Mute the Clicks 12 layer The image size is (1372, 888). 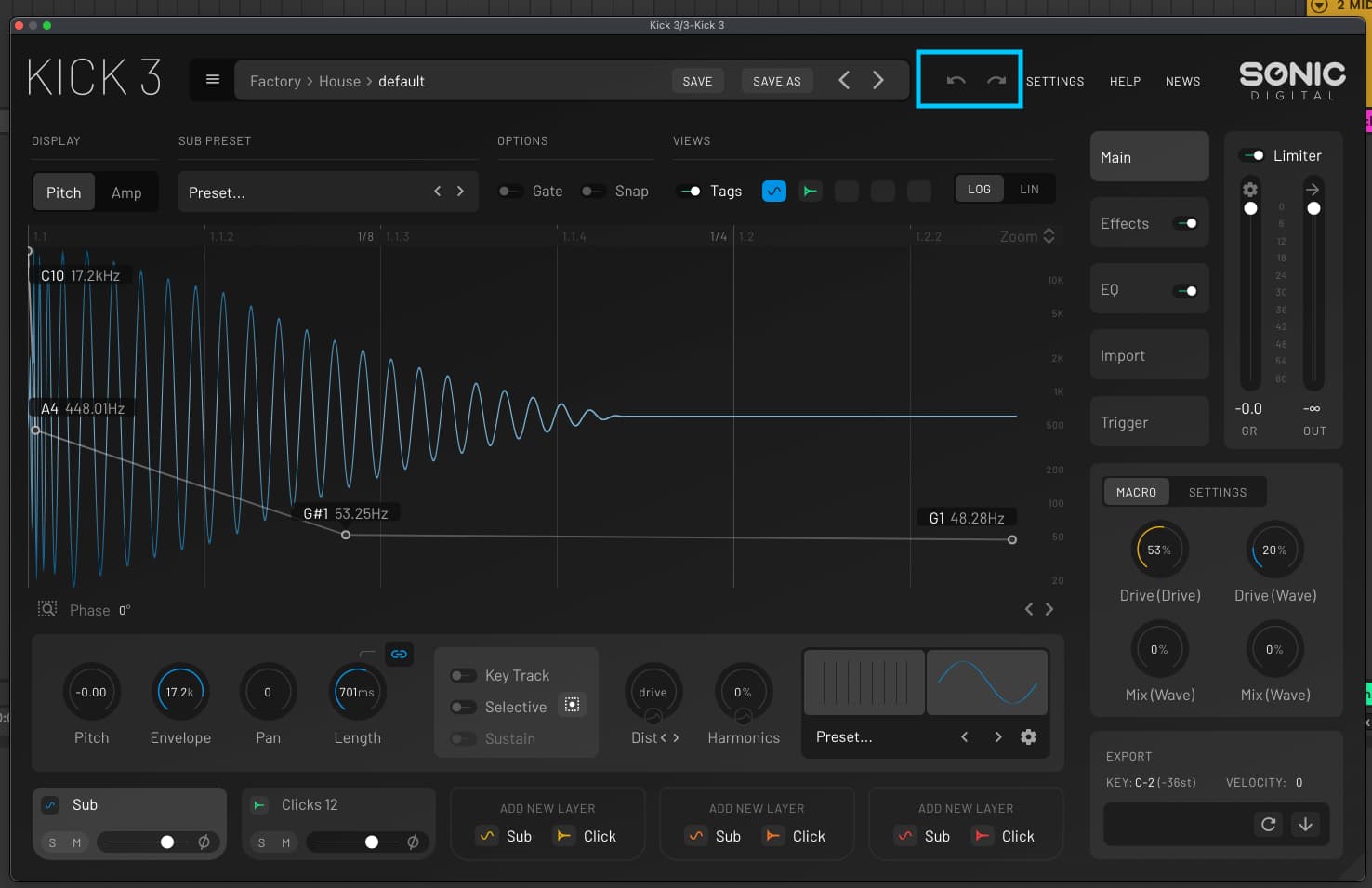[285, 842]
